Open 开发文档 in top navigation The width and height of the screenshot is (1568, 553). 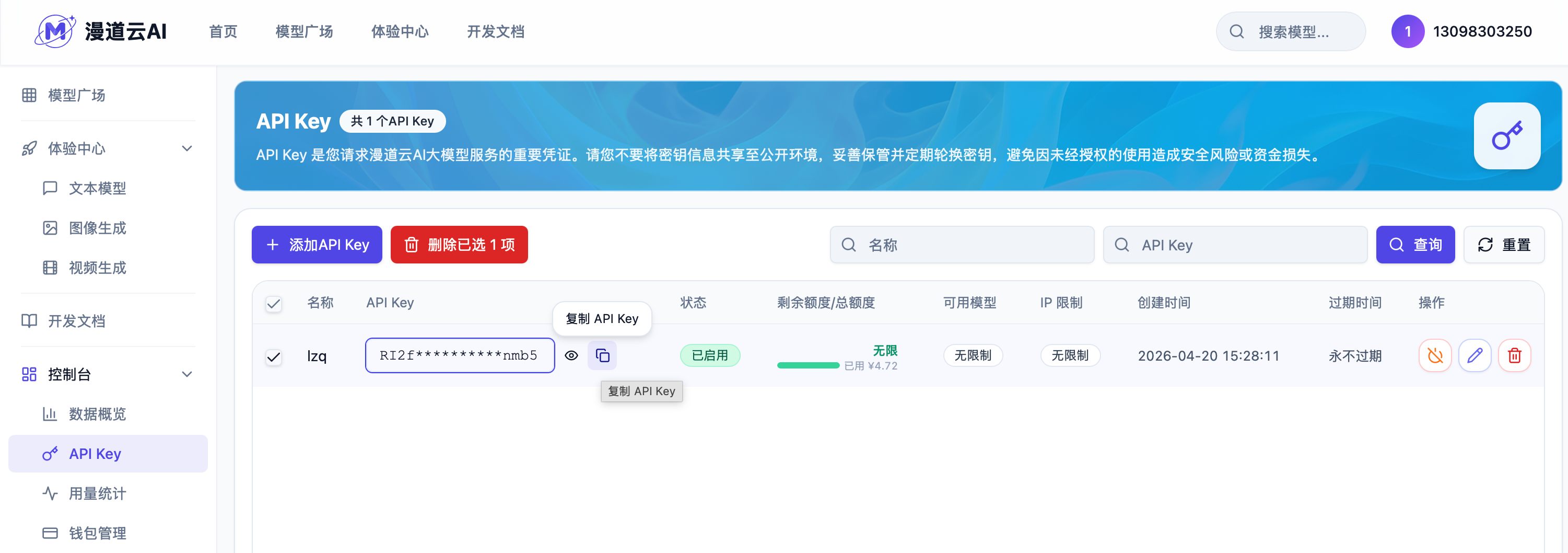pos(496,32)
